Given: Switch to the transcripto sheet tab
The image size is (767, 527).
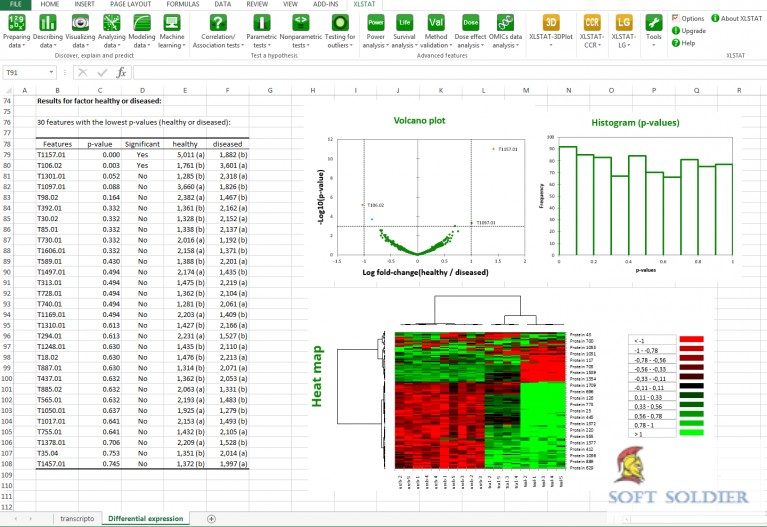Looking at the screenshot, I should coord(77,519).
